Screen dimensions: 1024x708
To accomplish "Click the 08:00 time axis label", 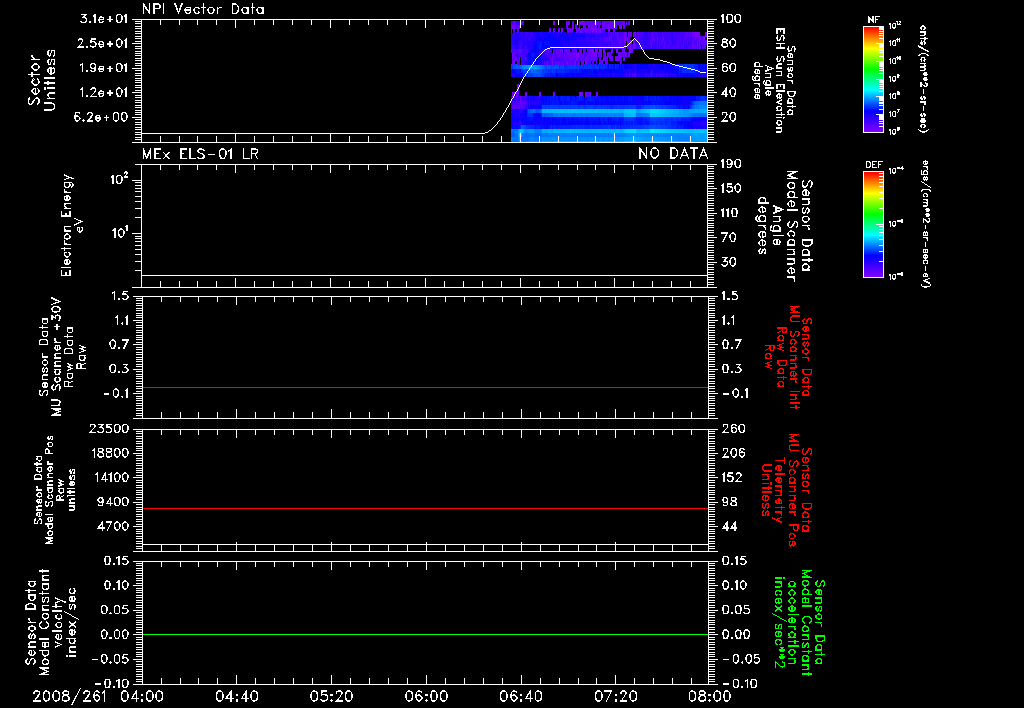I will [710, 696].
